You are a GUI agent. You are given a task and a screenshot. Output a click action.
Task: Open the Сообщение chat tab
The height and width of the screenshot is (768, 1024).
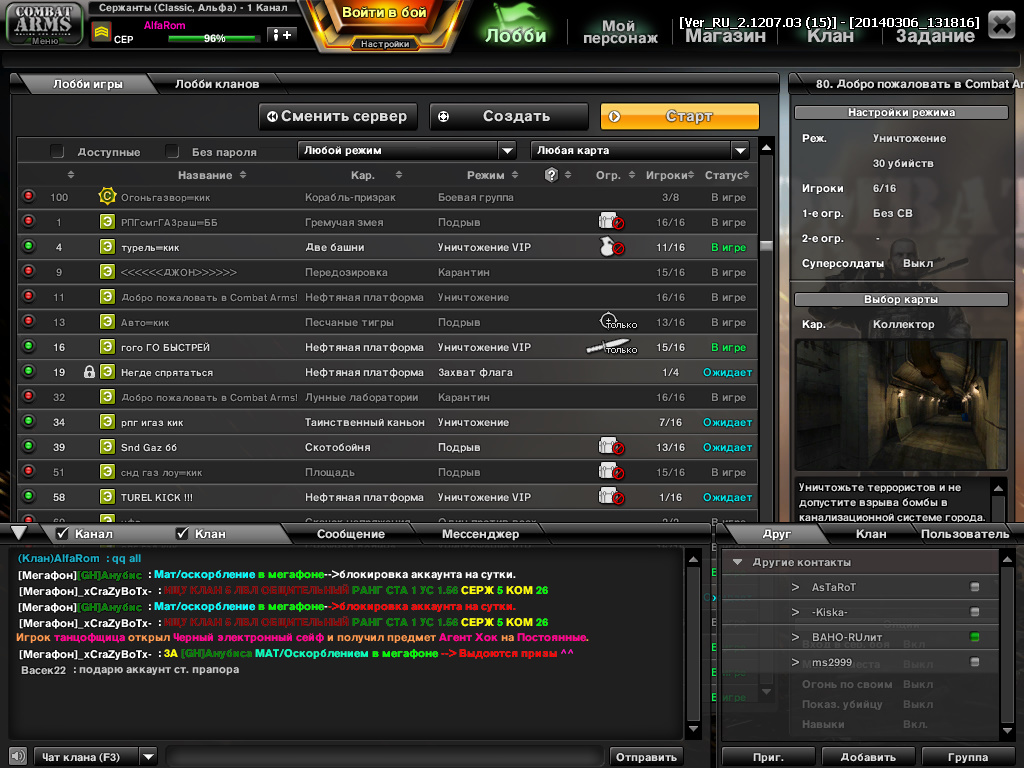click(x=351, y=534)
